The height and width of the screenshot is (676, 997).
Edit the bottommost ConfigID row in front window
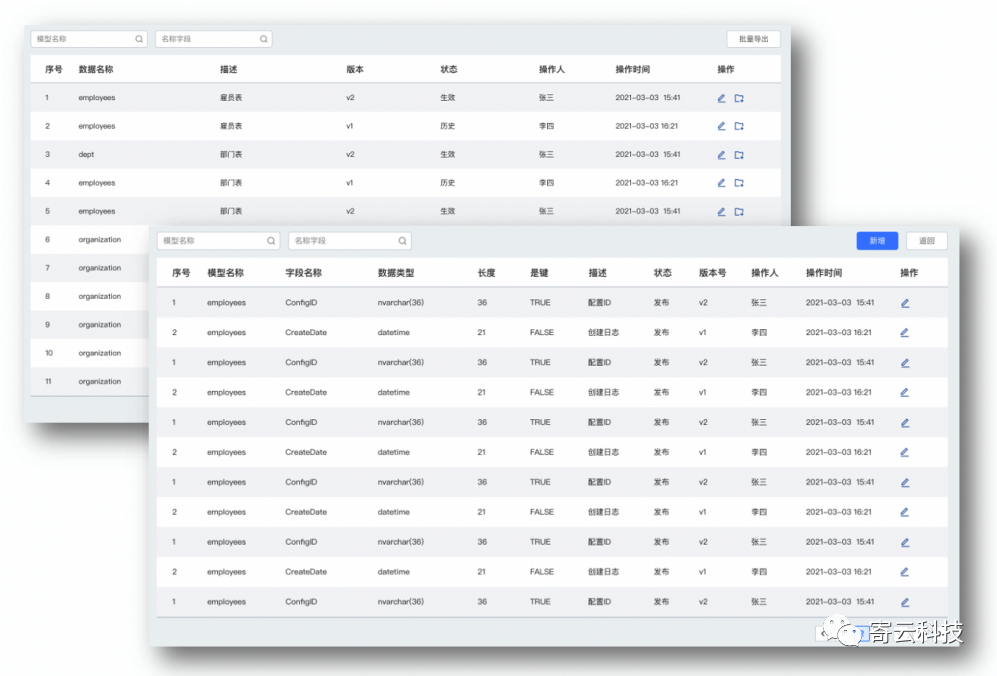coord(905,602)
